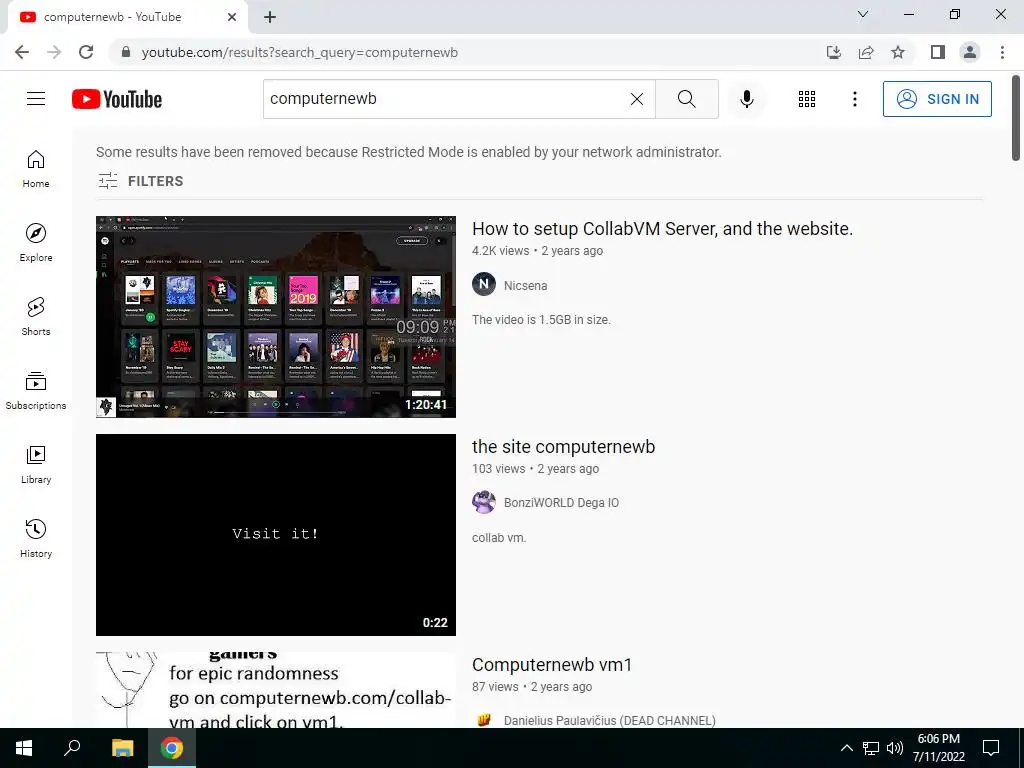Viewport: 1024px width, 768px height.
Task: Open Chrome profile avatar
Action: pyautogui.click(x=970, y=52)
